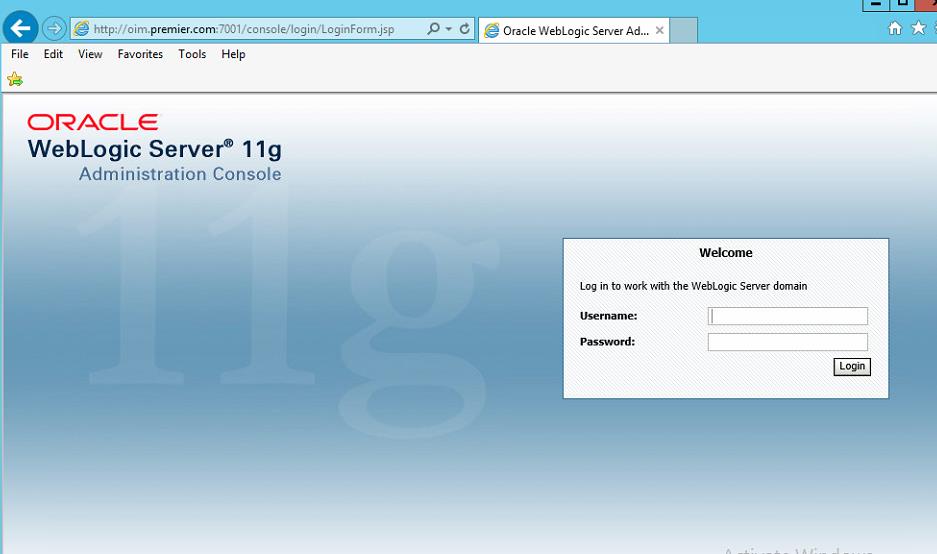Image resolution: width=937 pixels, height=554 pixels.
Task: Click the Username: label
Action: coord(608,316)
